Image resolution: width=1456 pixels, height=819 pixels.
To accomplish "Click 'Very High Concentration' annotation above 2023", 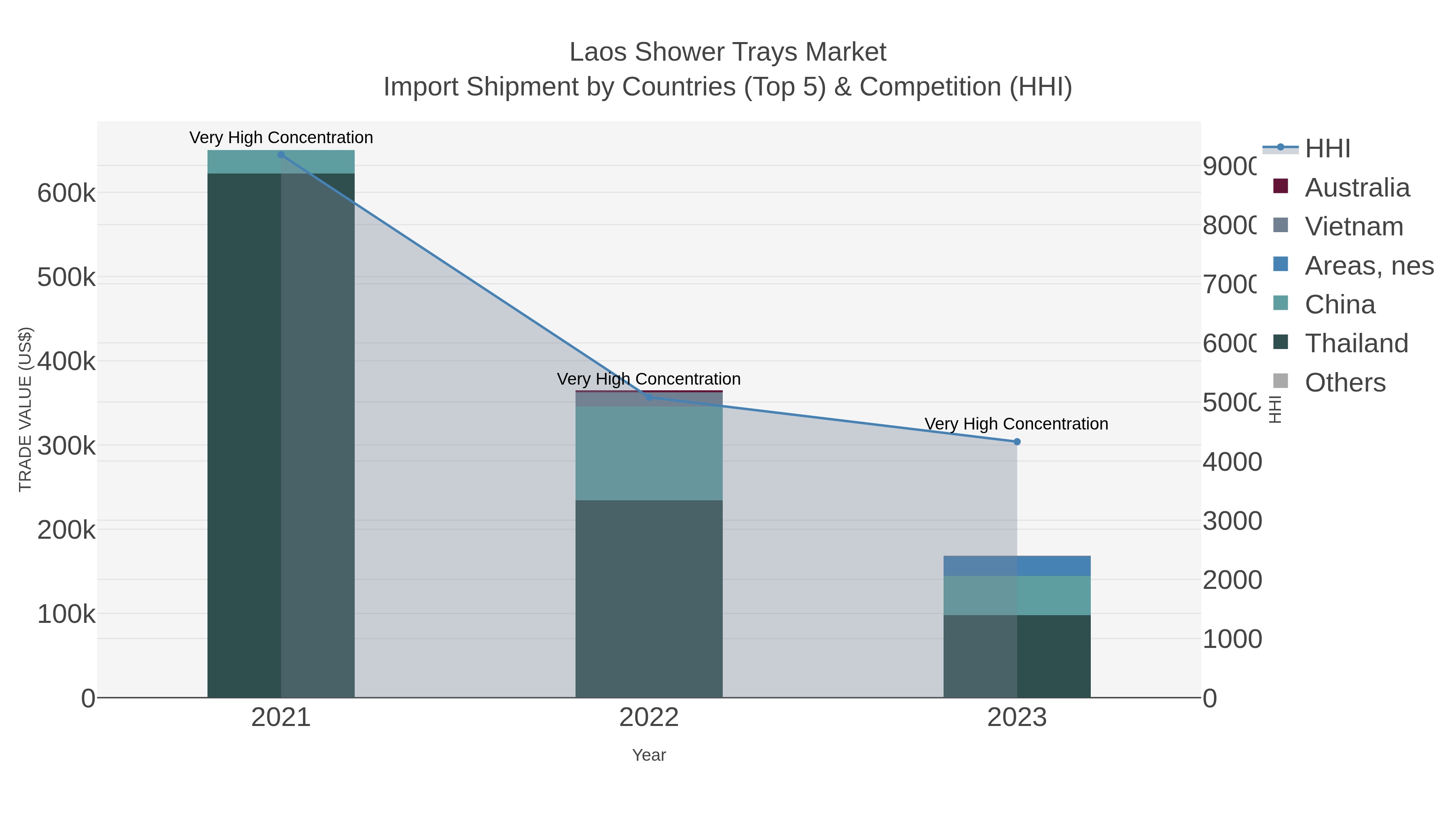I will coord(1016,424).
